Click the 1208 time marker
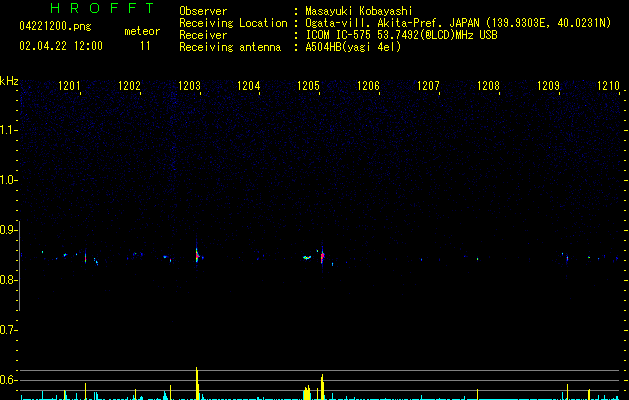The image size is (629, 400). pos(488,86)
